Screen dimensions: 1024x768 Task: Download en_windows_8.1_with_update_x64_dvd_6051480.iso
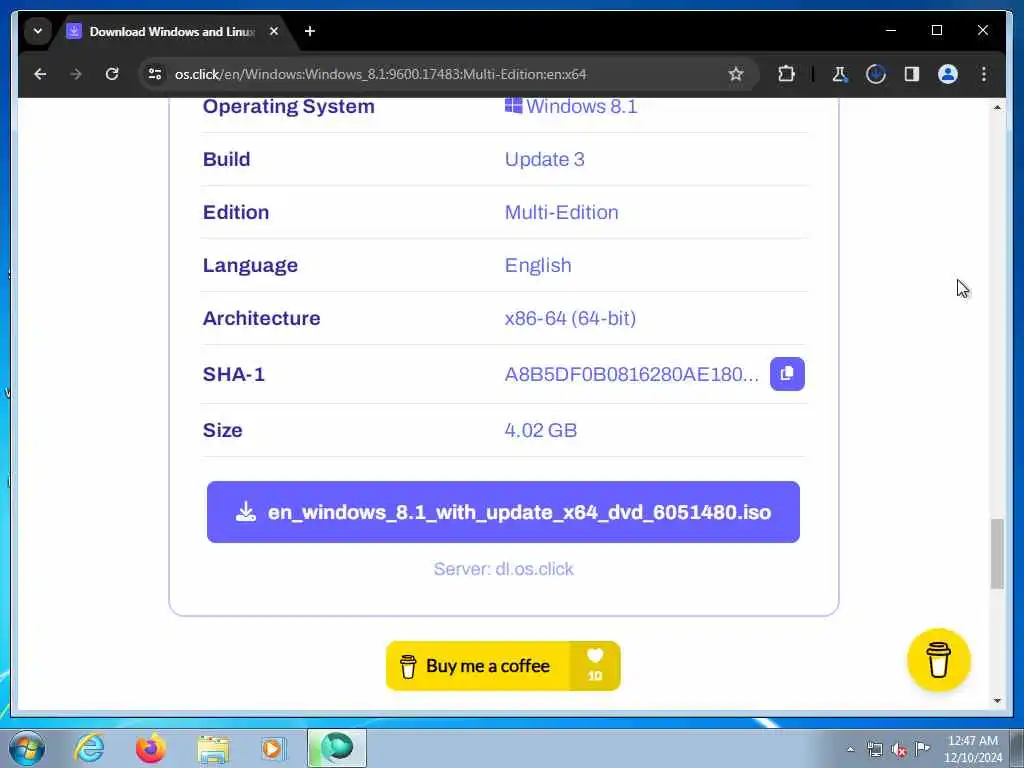(x=503, y=512)
